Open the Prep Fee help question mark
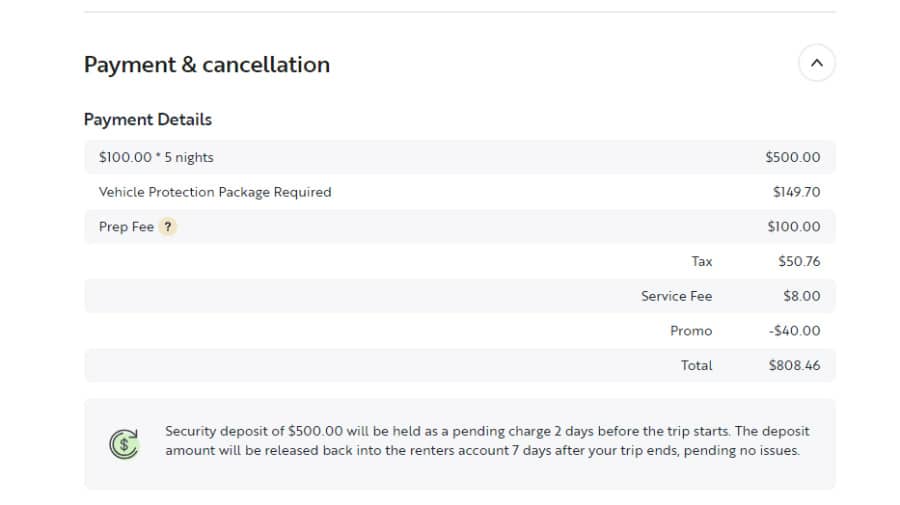 168,227
